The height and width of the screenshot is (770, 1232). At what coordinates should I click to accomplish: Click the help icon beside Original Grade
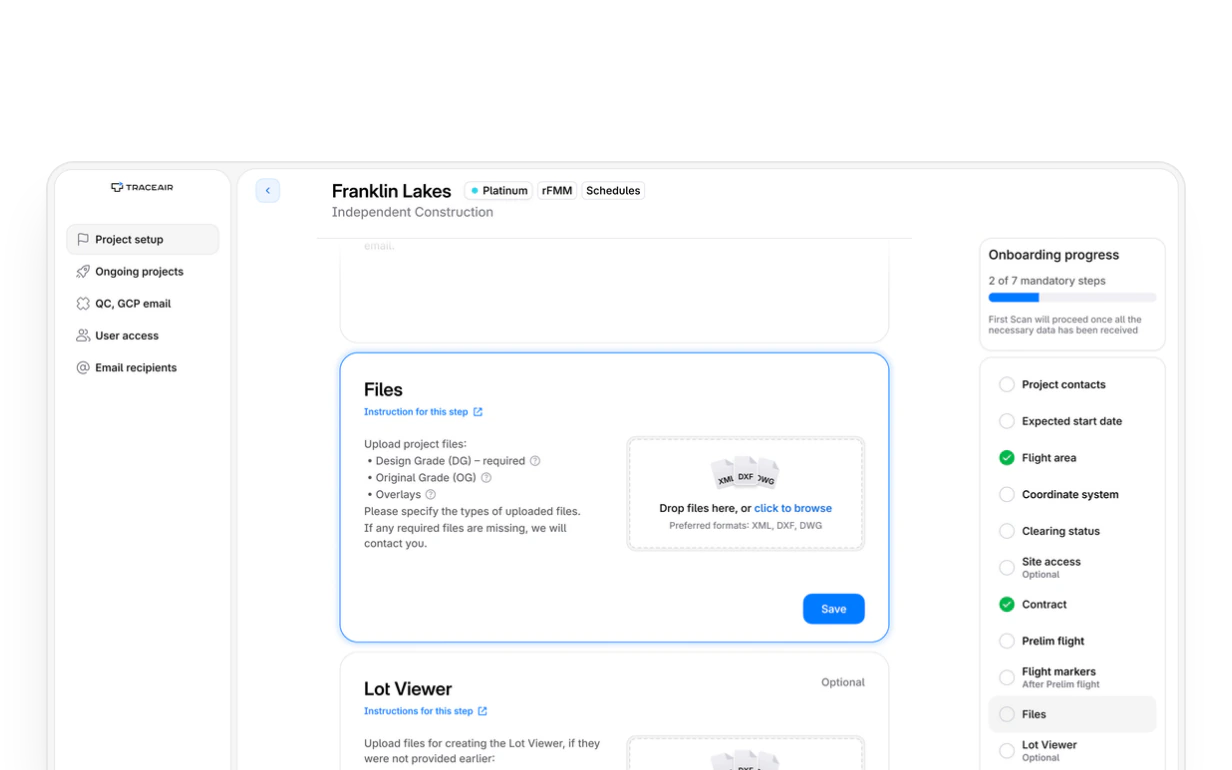point(486,478)
